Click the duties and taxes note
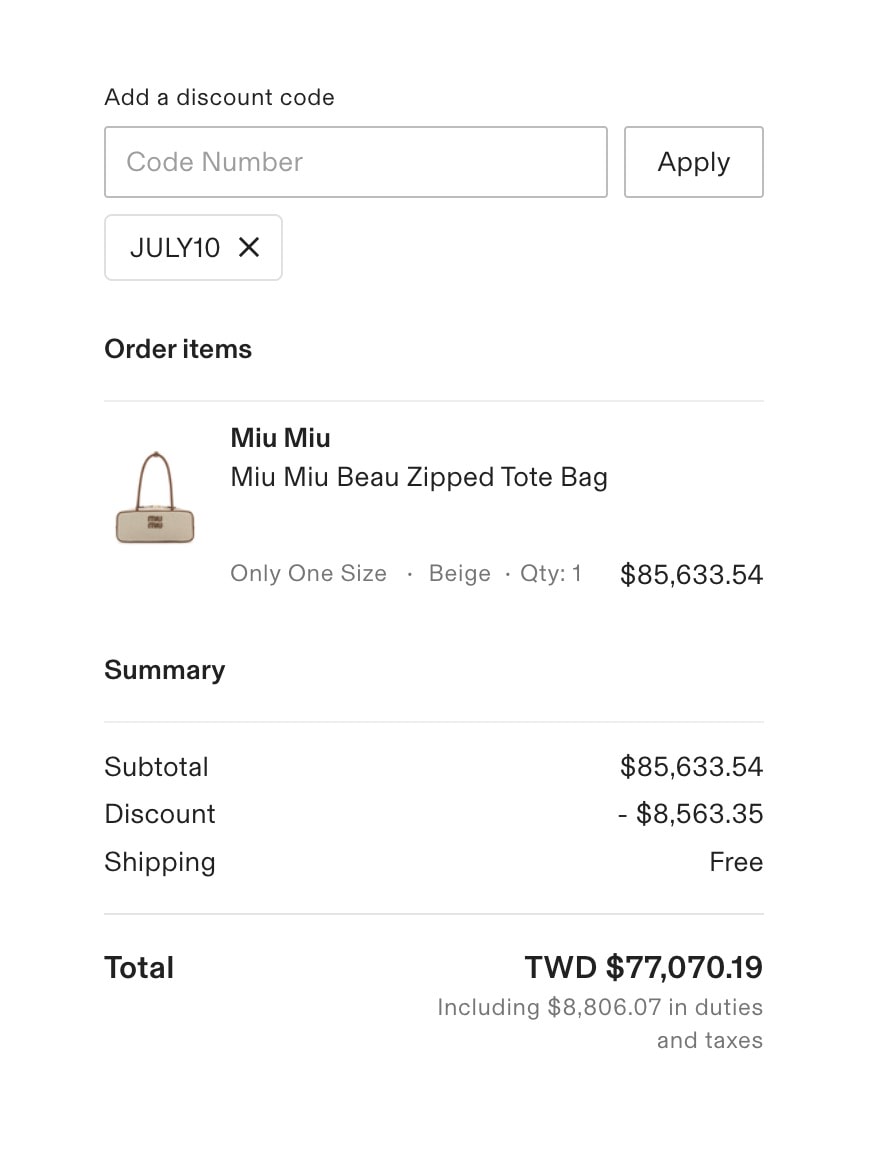The width and height of the screenshot is (896, 1168). pos(600,1023)
